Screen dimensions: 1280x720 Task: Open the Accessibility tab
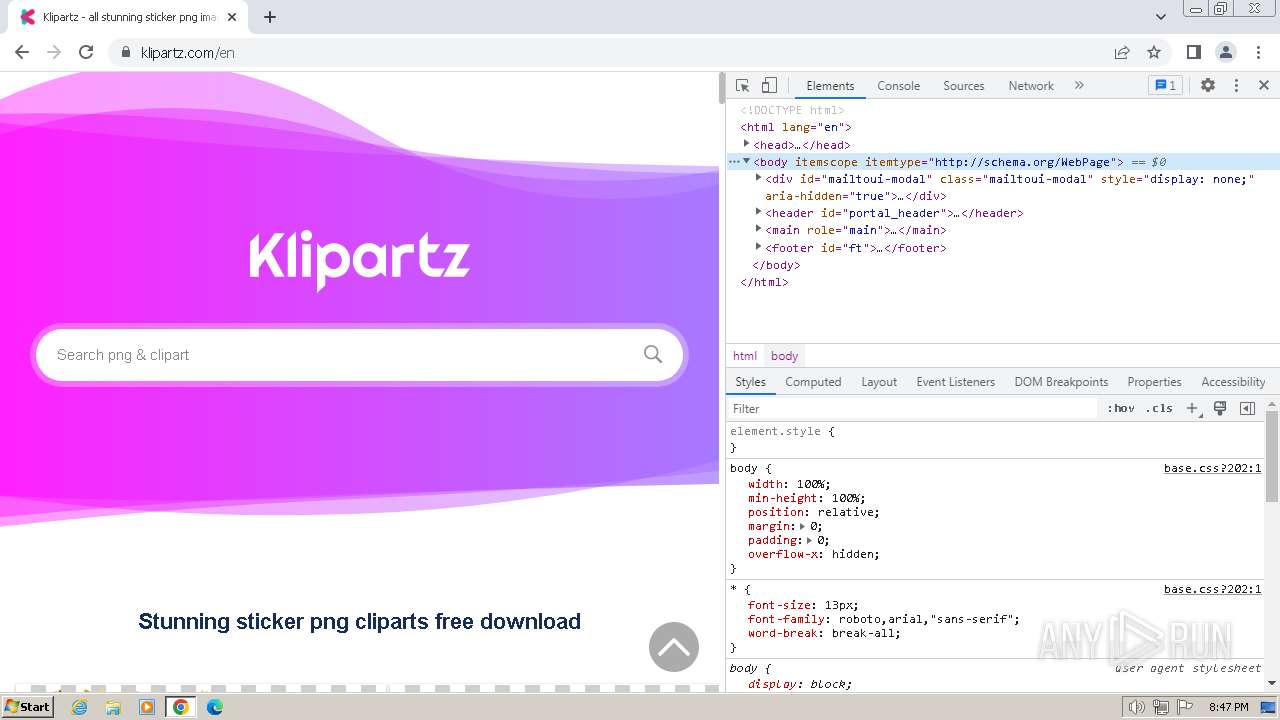tap(1233, 382)
